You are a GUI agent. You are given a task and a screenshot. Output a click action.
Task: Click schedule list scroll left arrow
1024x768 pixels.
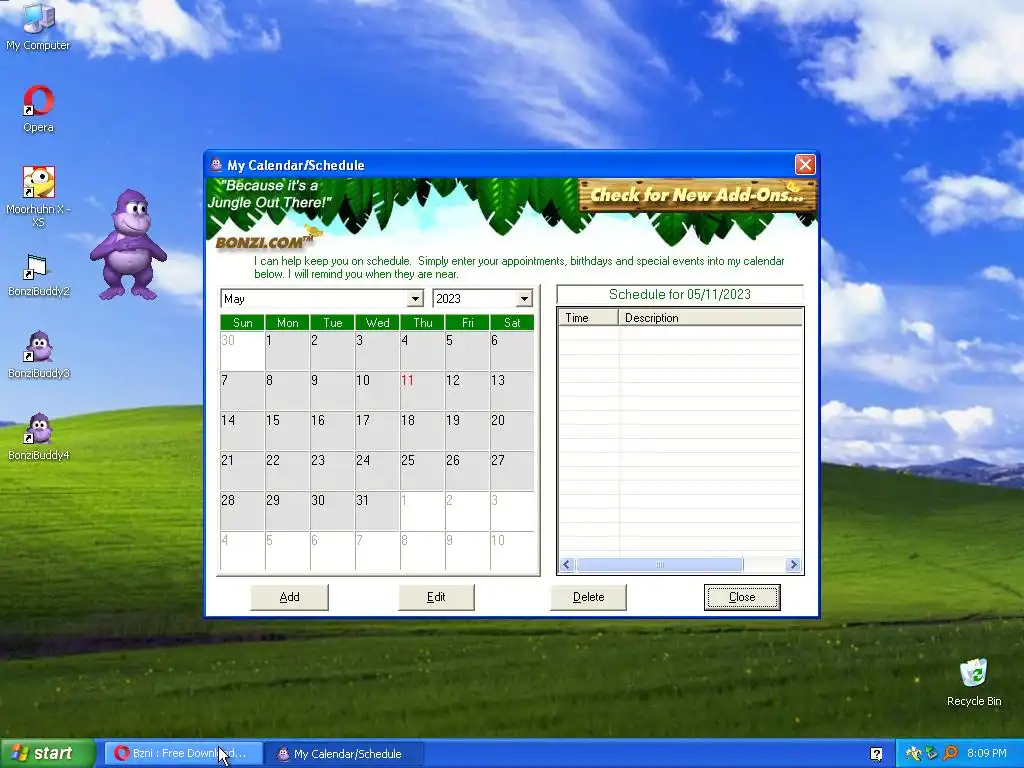[566, 564]
